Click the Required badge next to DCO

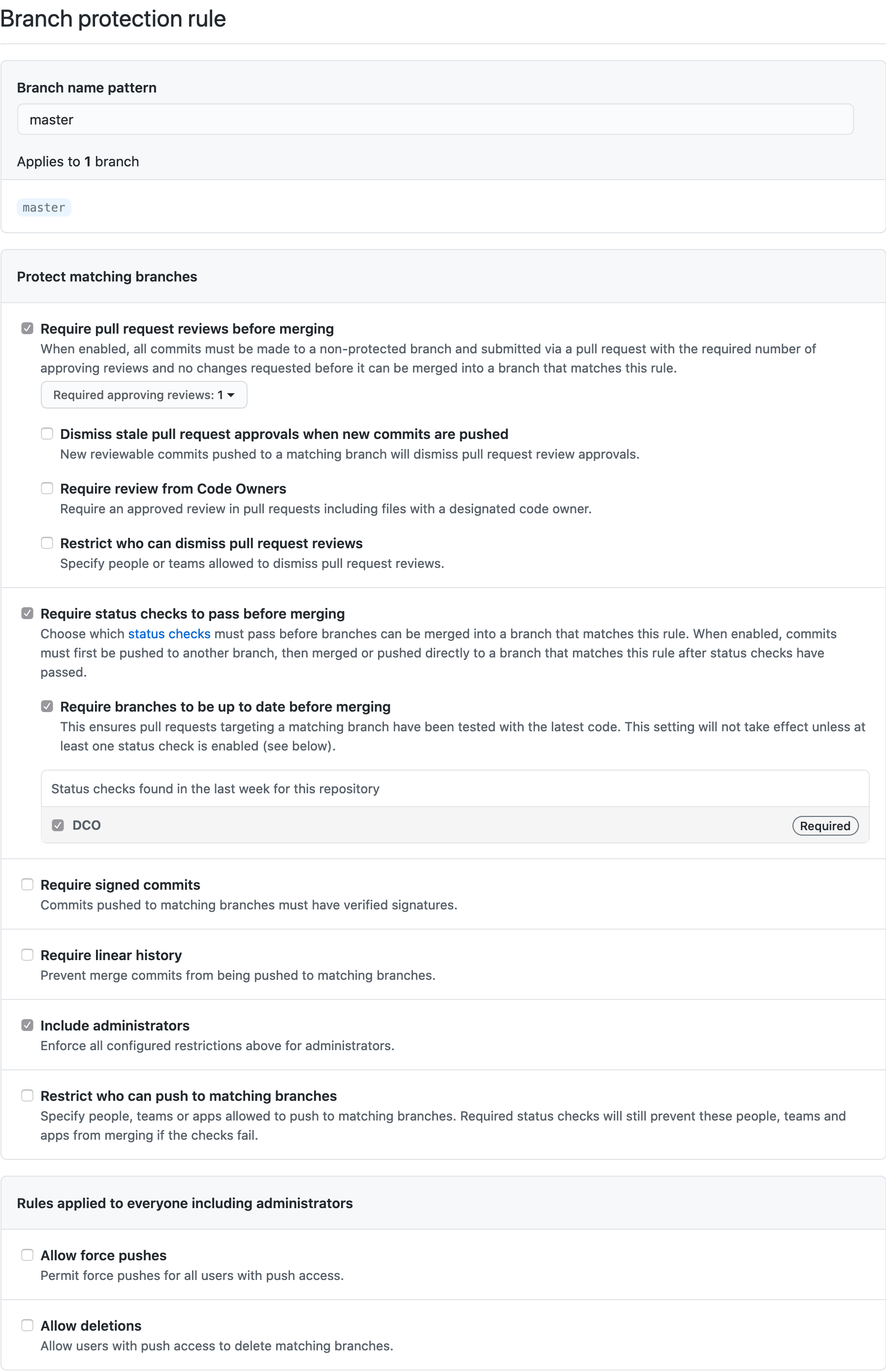[825, 826]
